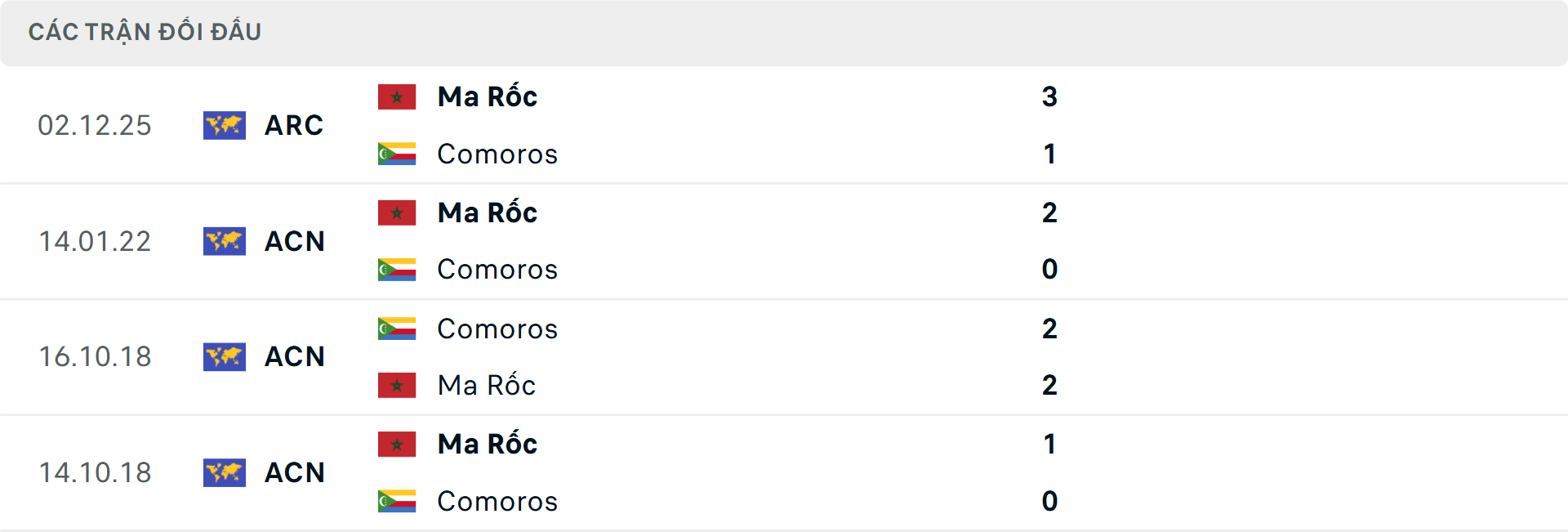Open Ma Rốc team in 02.12.25 match
Screen dimensions: 1568x532
point(488,97)
